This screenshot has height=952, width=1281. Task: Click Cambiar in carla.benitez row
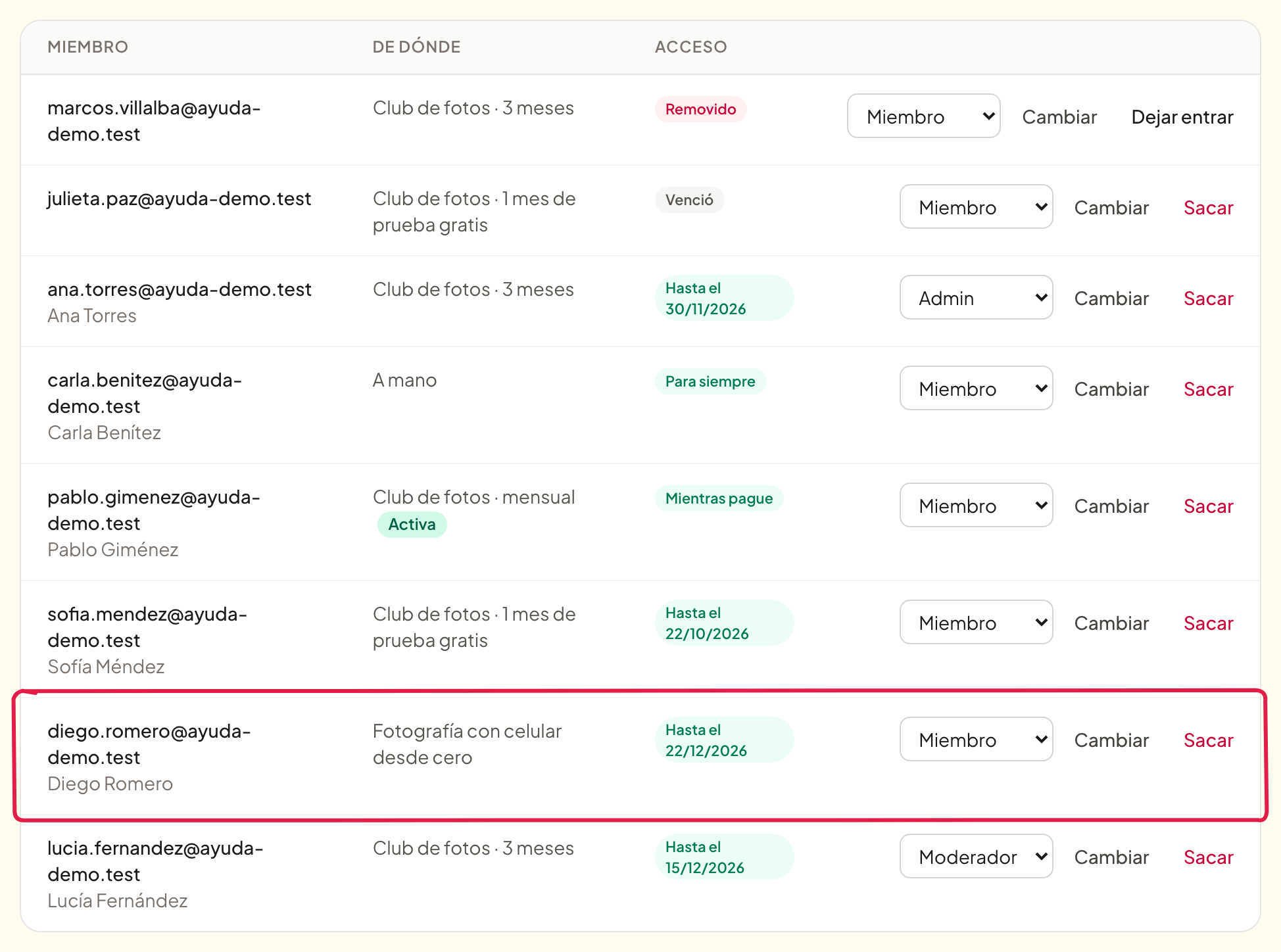pyautogui.click(x=1111, y=389)
